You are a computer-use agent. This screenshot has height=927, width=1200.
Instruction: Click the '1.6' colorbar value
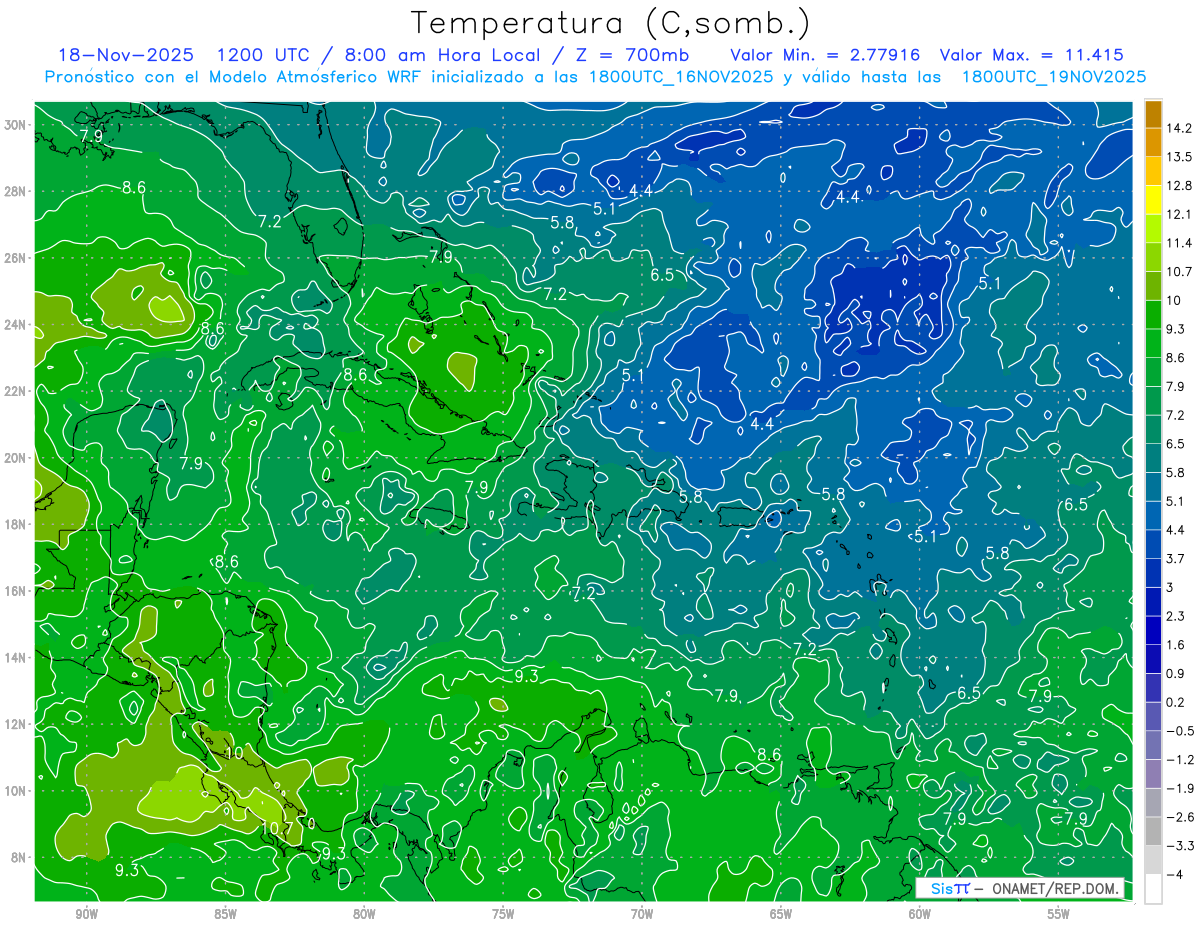pyautogui.click(x=1176, y=645)
